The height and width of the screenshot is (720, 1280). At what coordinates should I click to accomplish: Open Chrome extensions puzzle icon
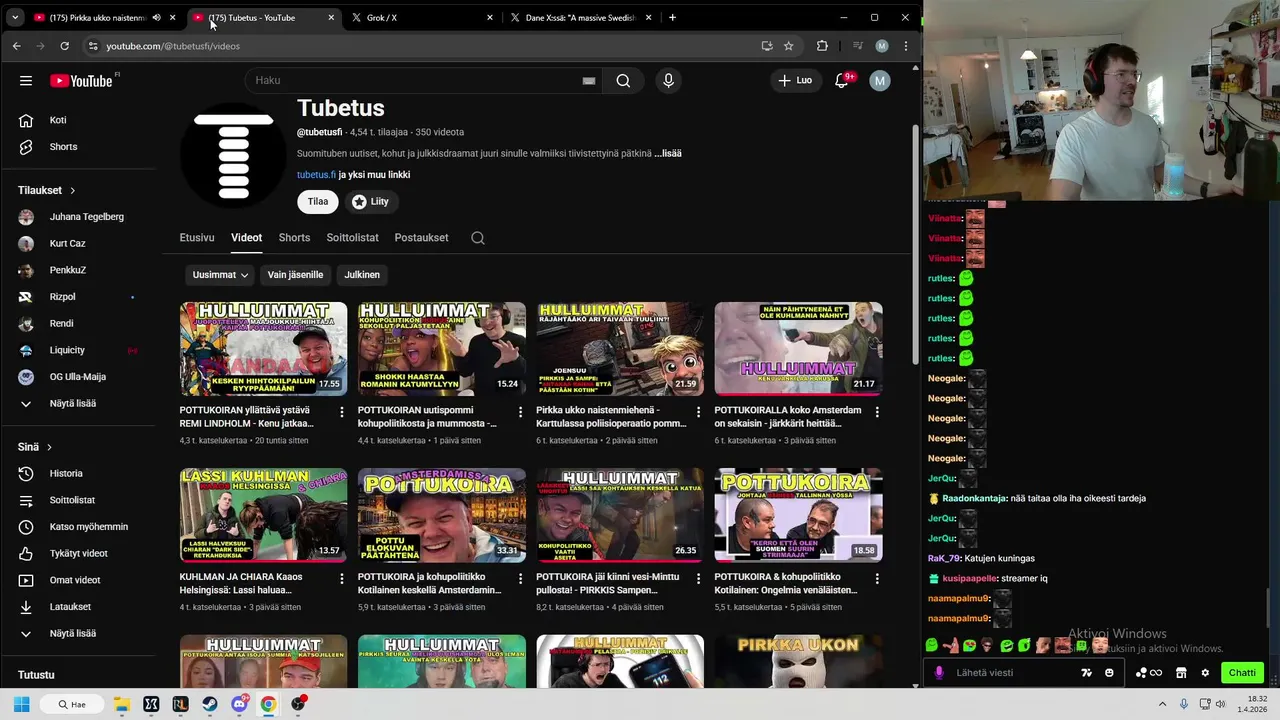pos(822,46)
